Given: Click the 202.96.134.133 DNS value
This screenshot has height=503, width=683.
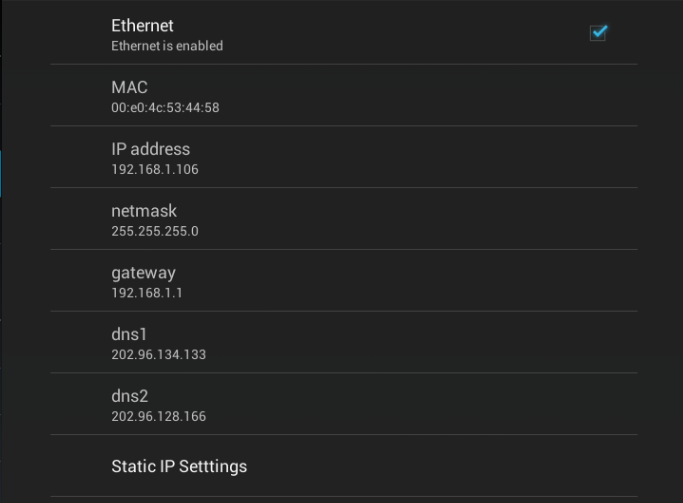Looking at the screenshot, I should pyautogui.click(x=159, y=354).
